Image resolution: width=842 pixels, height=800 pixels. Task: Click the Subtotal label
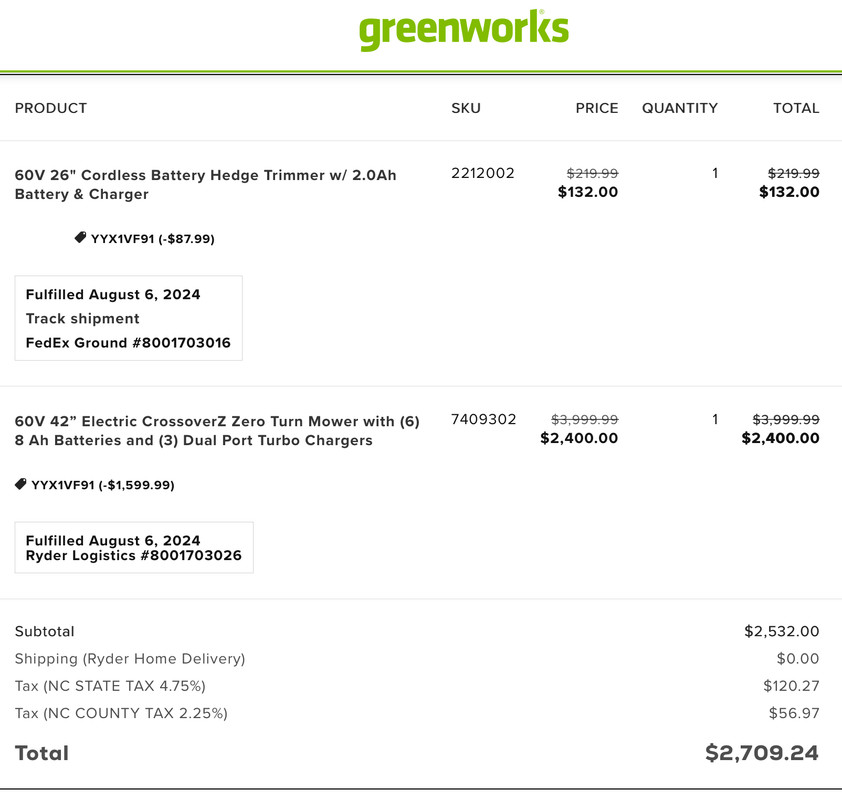[x=45, y=631]
